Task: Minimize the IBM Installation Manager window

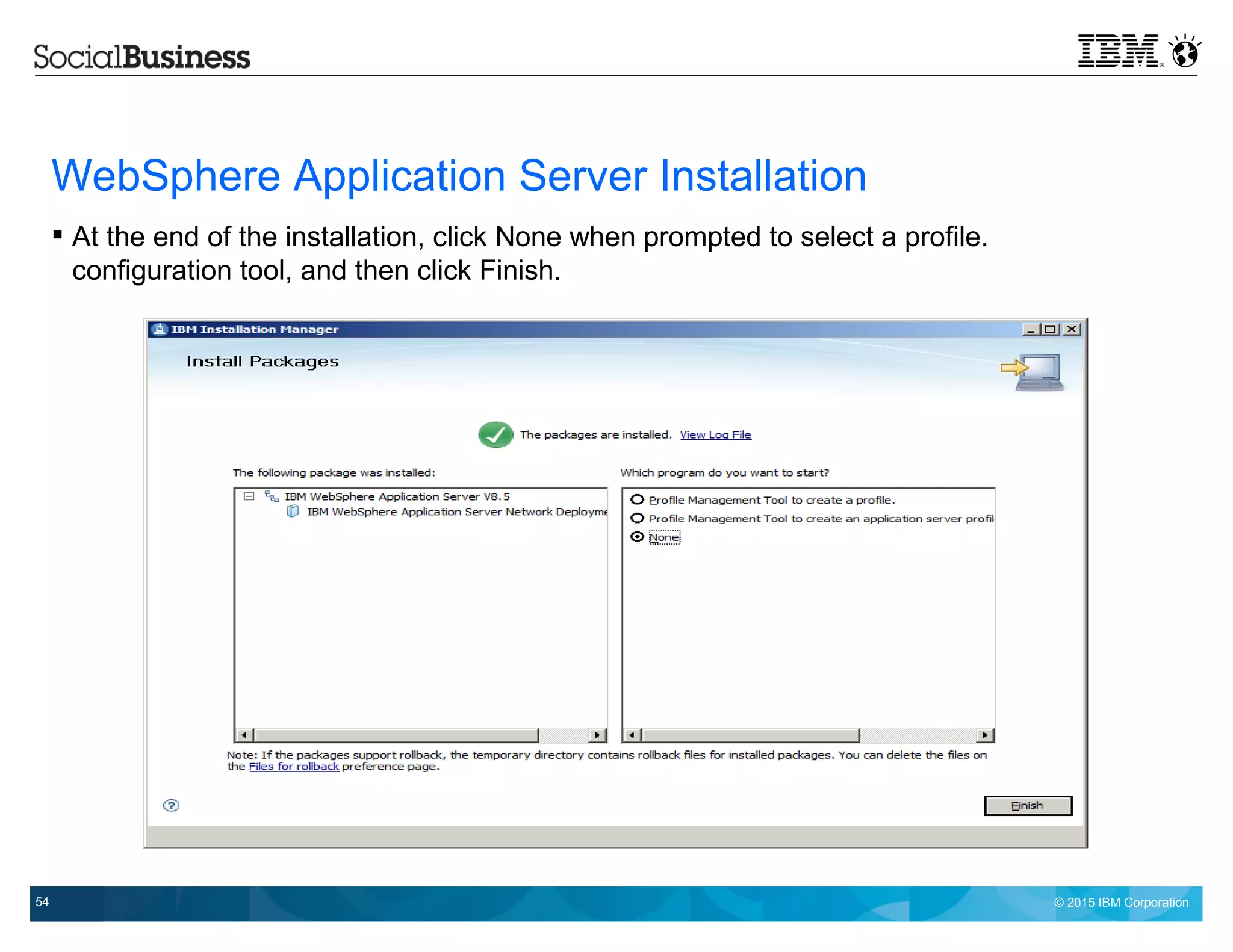Action: coord(1031,329)
